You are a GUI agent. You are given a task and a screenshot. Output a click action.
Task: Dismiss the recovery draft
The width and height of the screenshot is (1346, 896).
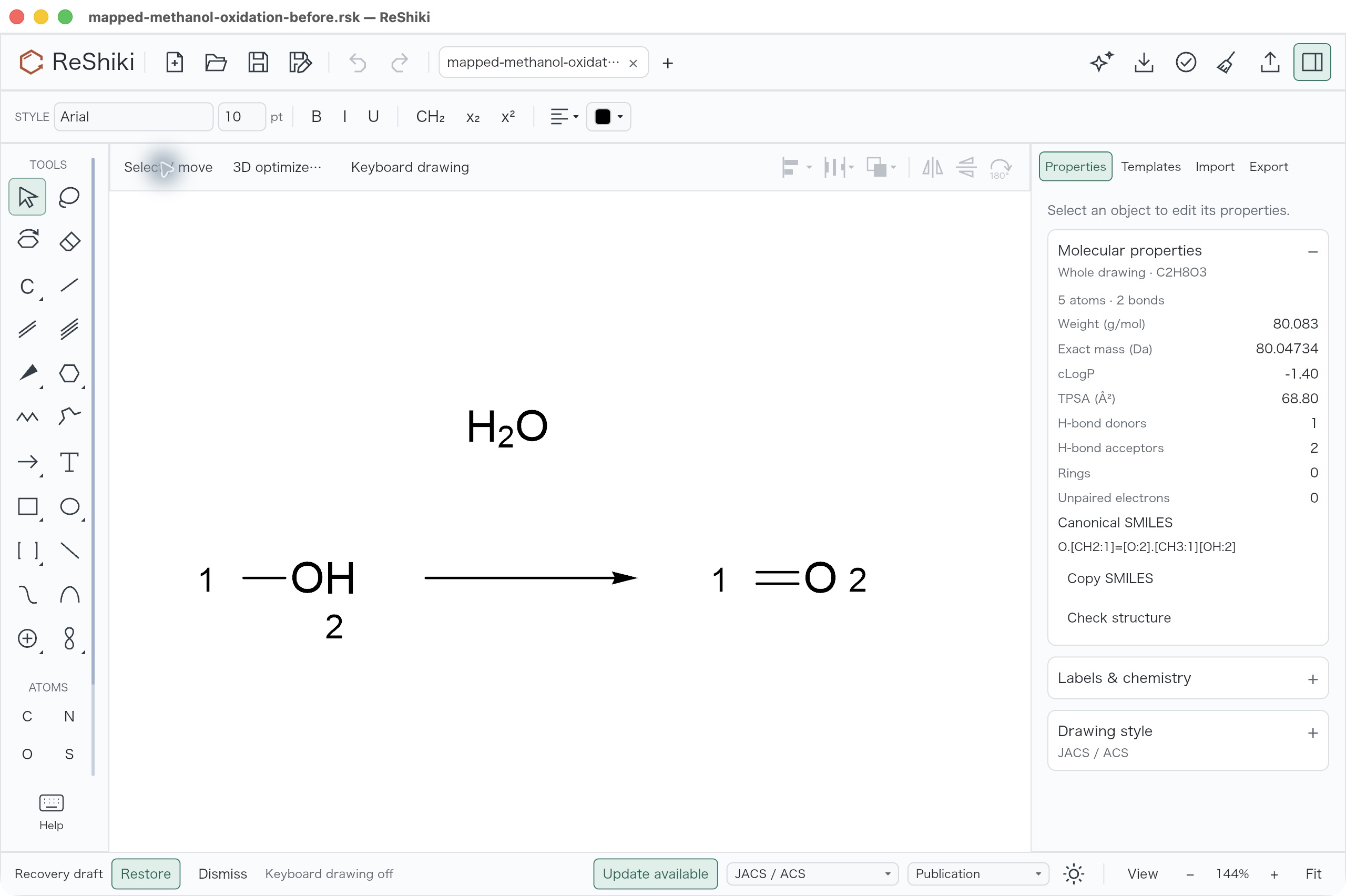(222, 874)
